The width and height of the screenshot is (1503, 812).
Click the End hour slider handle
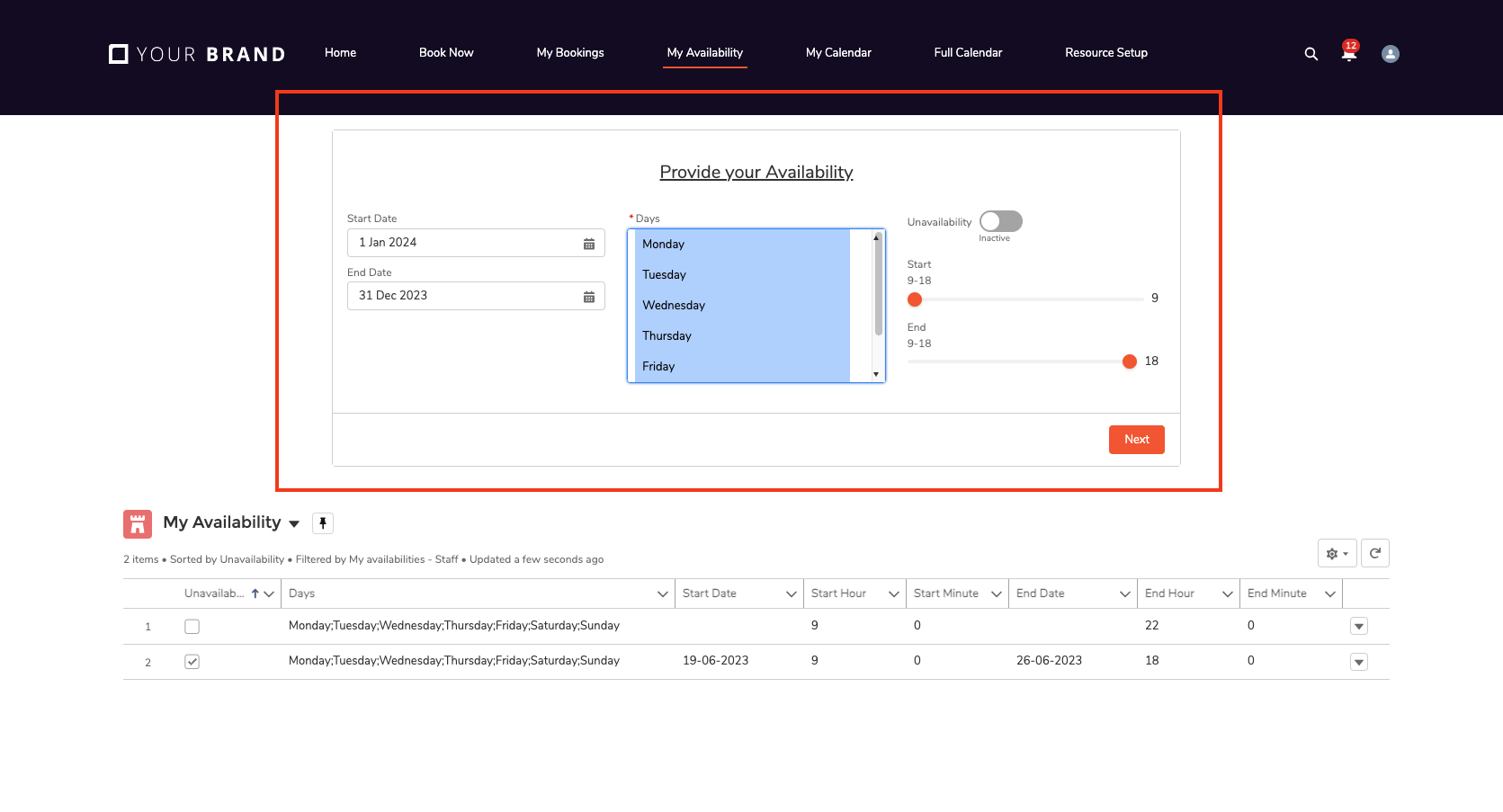tap(1129, 361)
